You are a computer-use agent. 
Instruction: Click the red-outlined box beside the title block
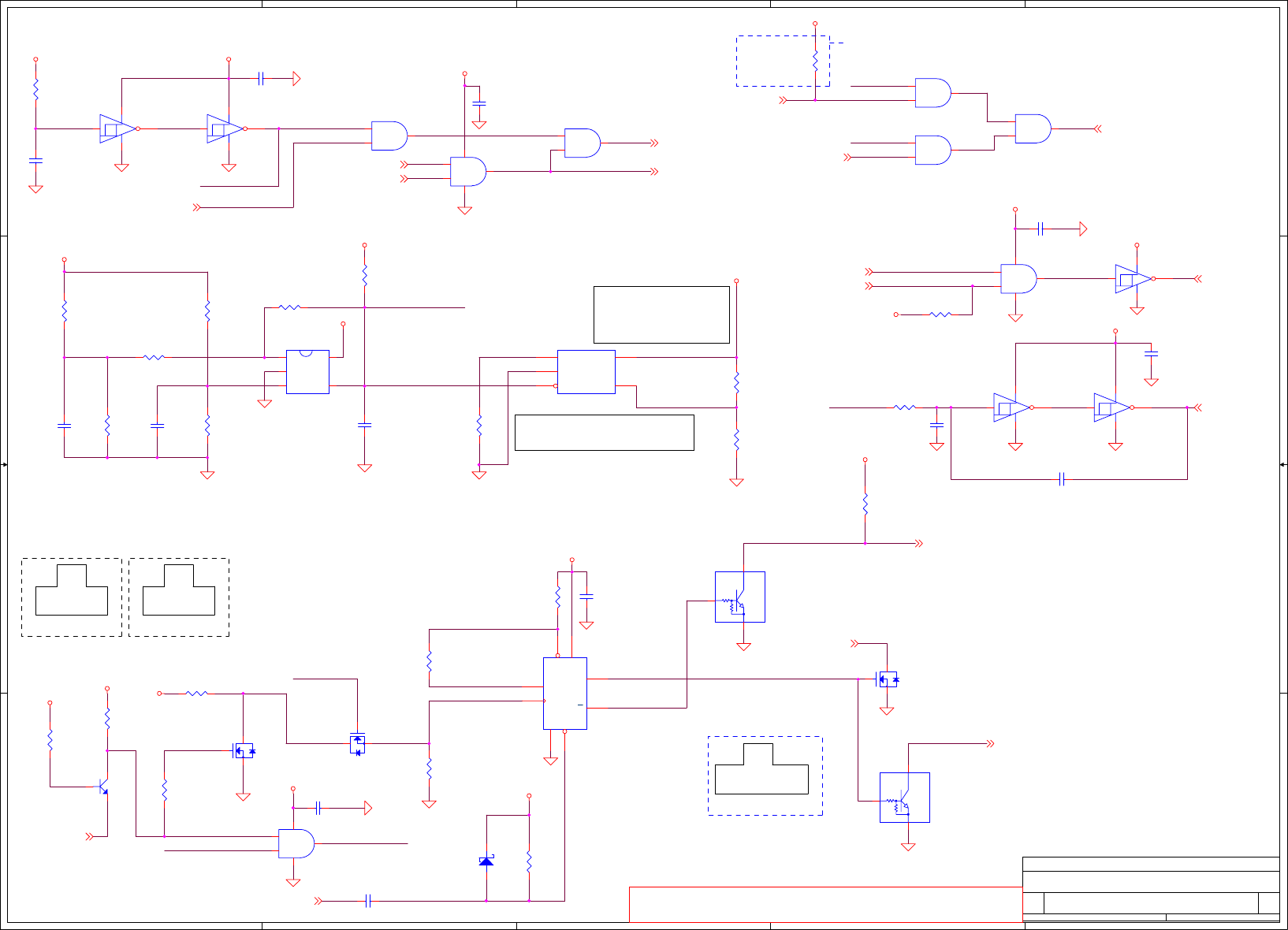pos(825,905)
